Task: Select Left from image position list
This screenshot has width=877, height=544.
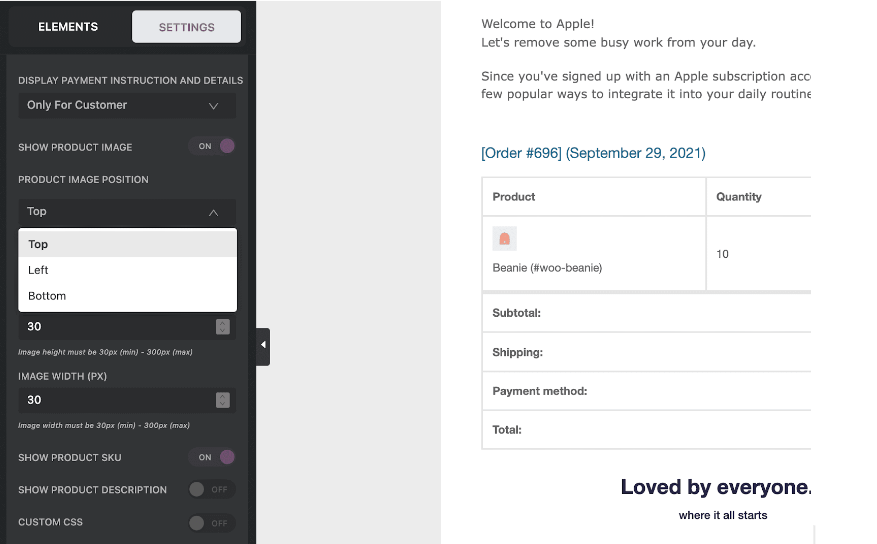Action: click(x=128, y=270)
